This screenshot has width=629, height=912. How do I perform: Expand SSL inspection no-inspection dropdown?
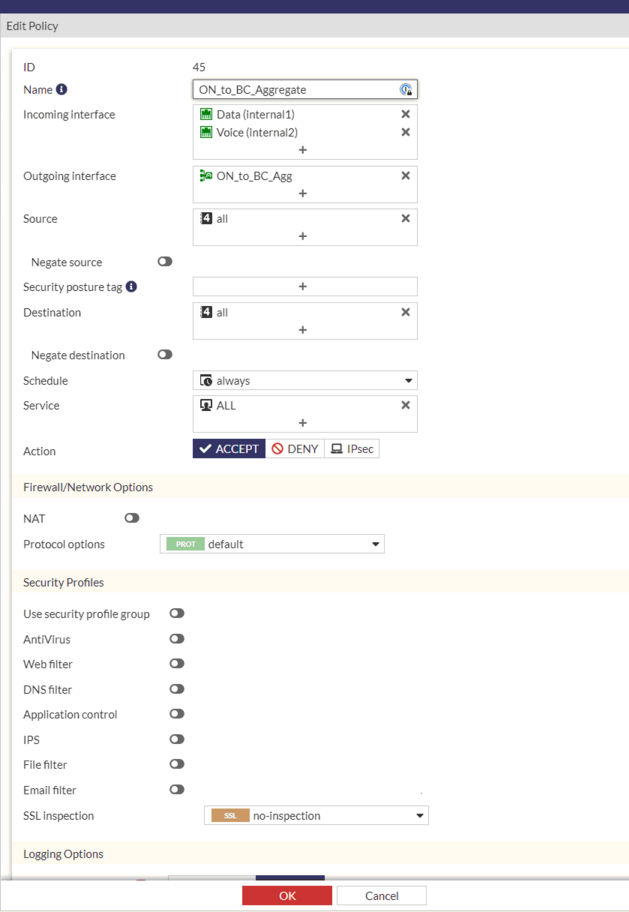pyautogui.click(x=316, y=816)
